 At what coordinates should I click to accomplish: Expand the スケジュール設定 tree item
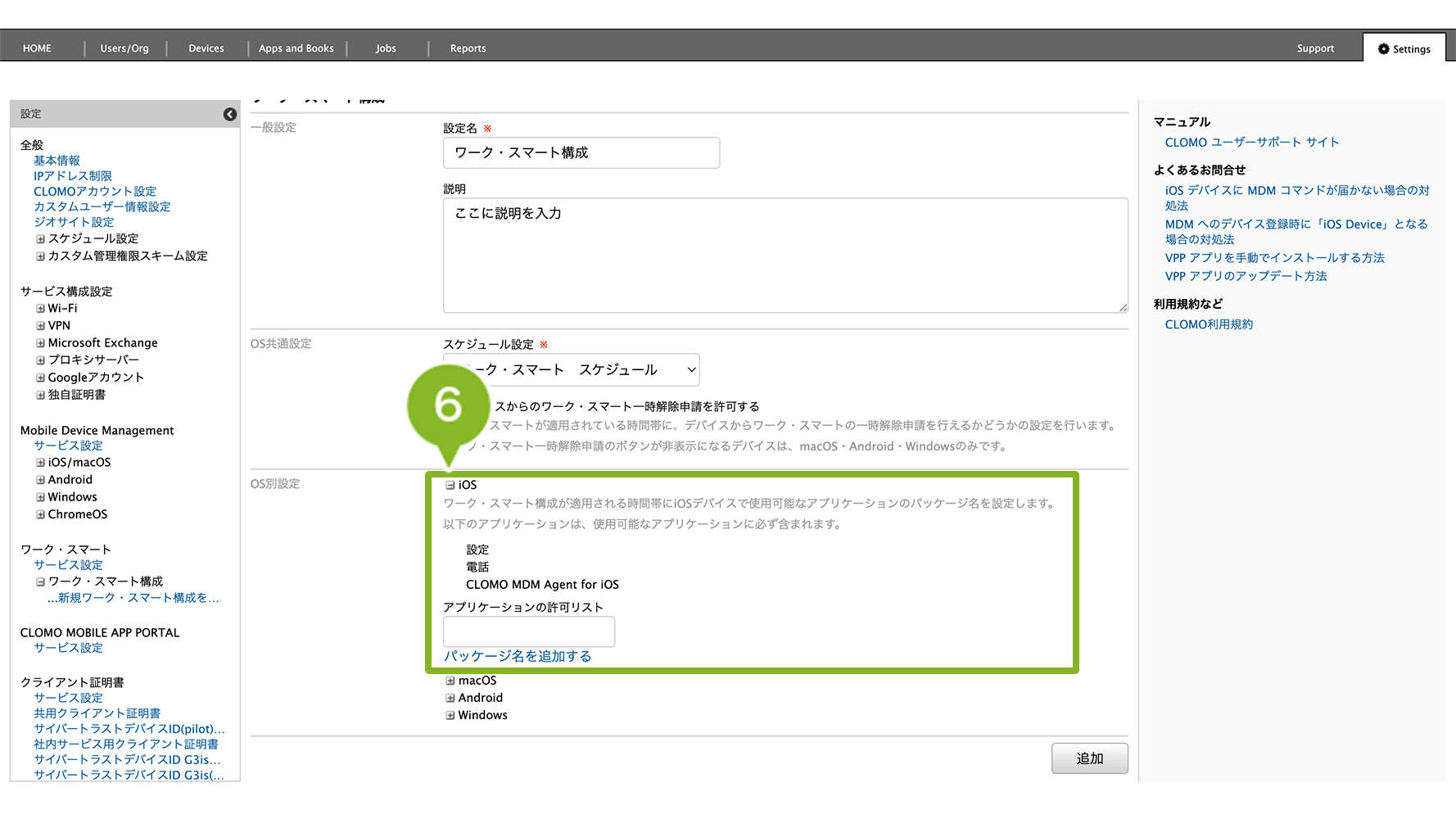(x=40, y=239)
